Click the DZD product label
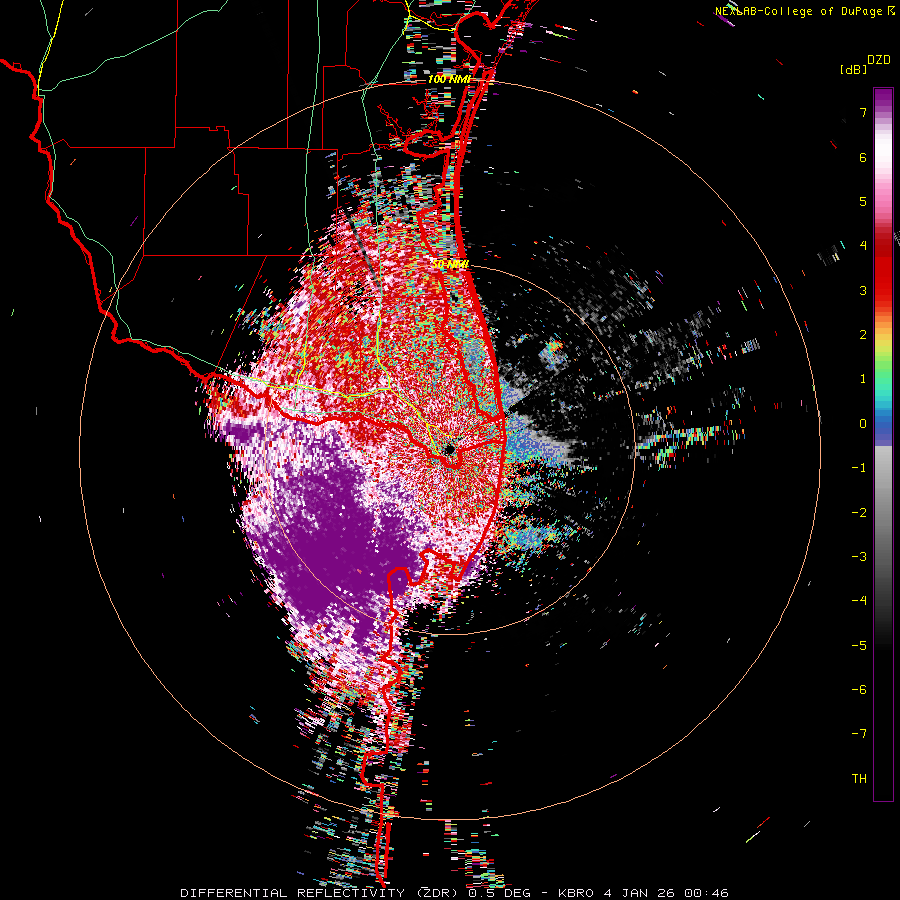 [x=878, y=59]
